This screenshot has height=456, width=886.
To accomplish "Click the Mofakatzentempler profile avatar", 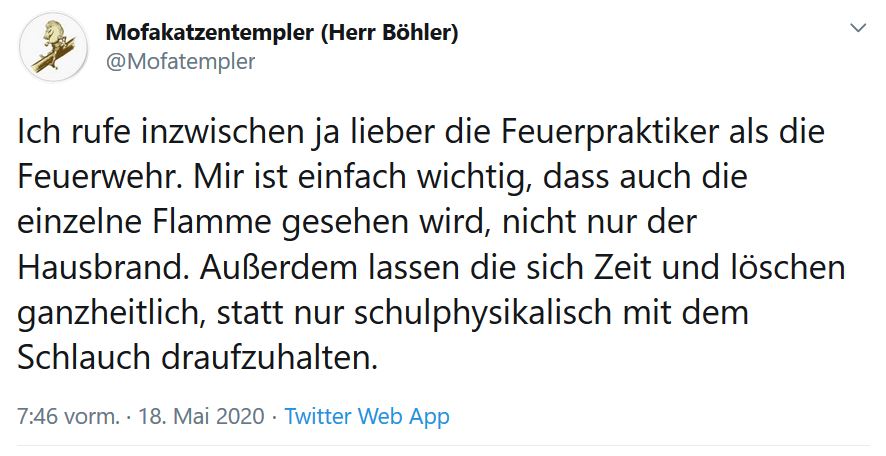I will 52,47.
